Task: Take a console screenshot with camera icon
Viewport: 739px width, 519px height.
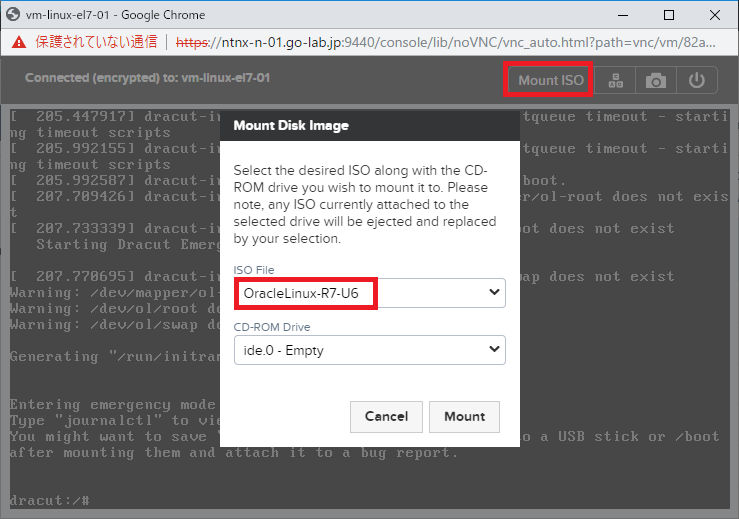Action: pos(656,80)
